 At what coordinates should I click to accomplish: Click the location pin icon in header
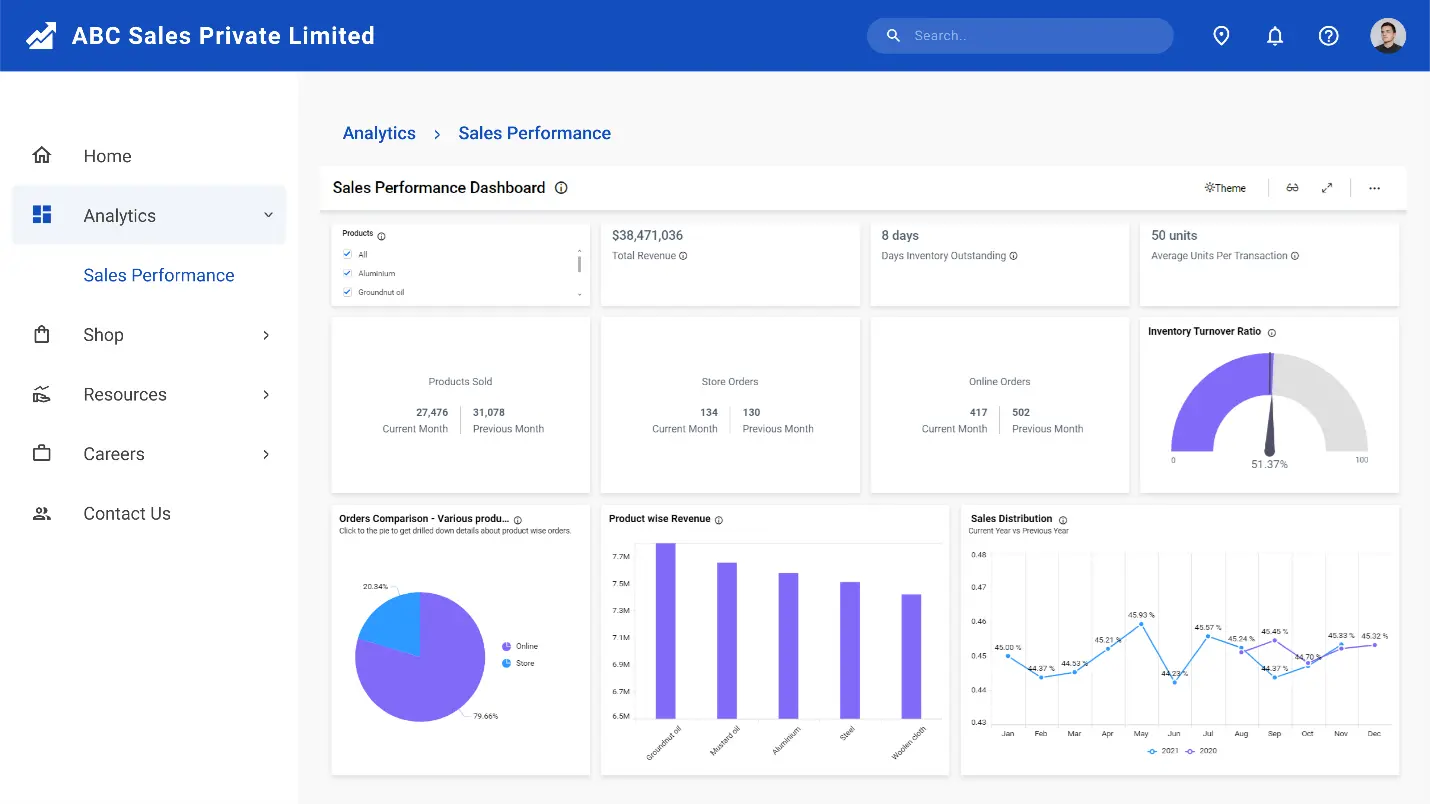click(x=1221, y=35)
